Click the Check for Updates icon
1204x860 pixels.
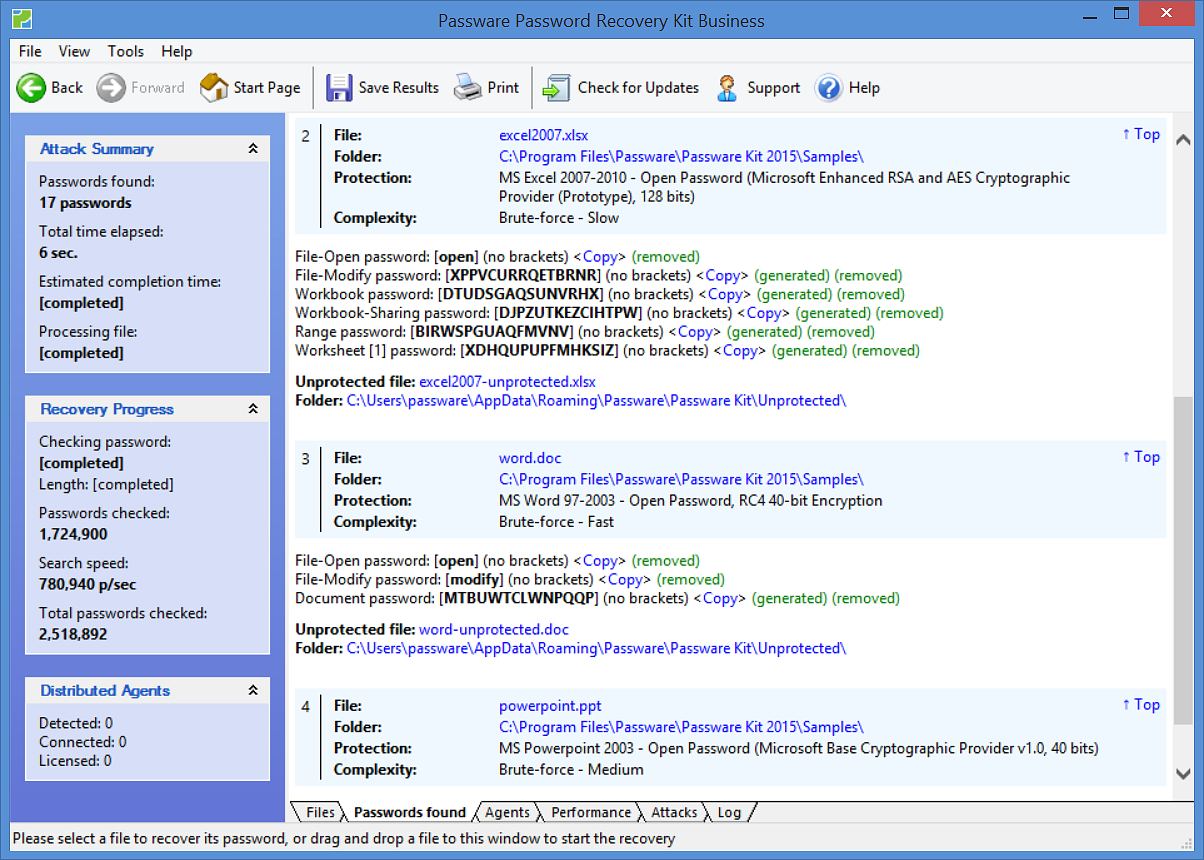556,88
